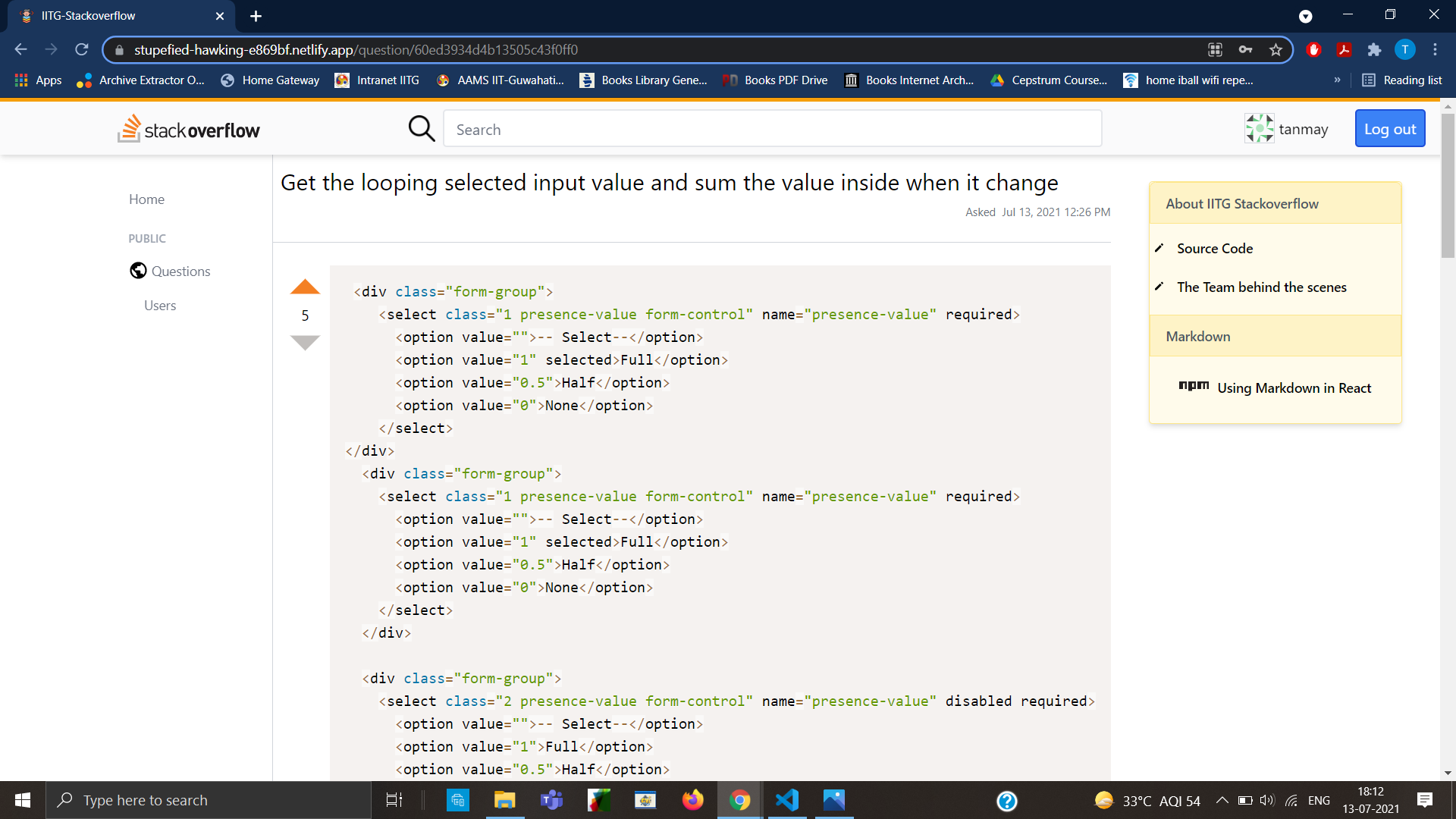Go to the Home sidebar item
Image resolution: width=1456 pixels, height=819 pixels.
[146, 199]
